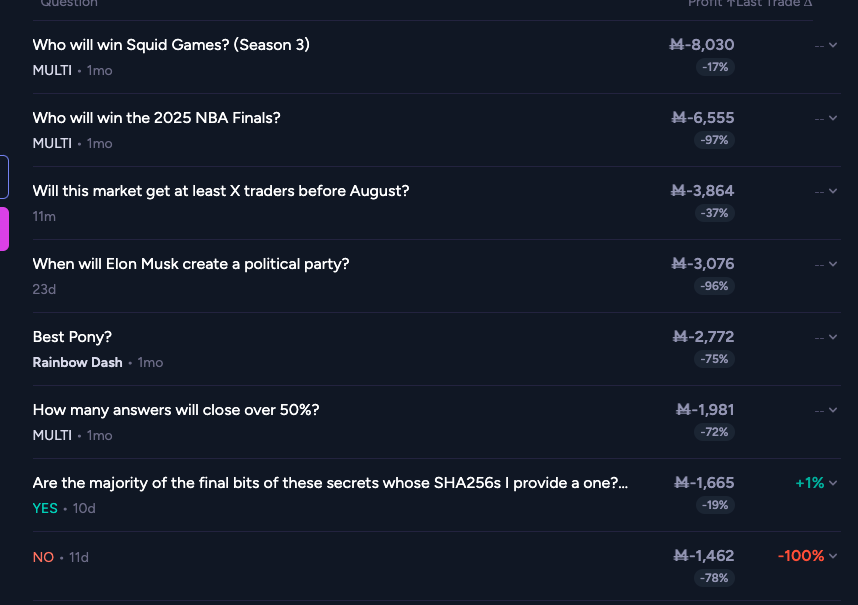Sort by Profit column header
Viewport: 858px width, 605px height.
click(x=707, y=3)
